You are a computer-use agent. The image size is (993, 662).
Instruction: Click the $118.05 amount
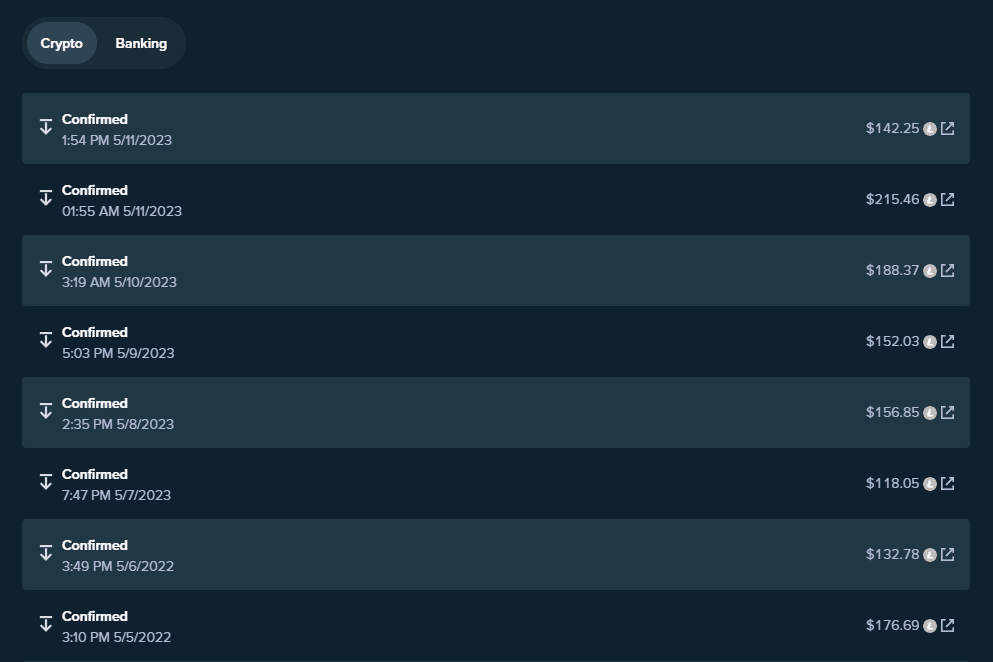pos(892,483)
